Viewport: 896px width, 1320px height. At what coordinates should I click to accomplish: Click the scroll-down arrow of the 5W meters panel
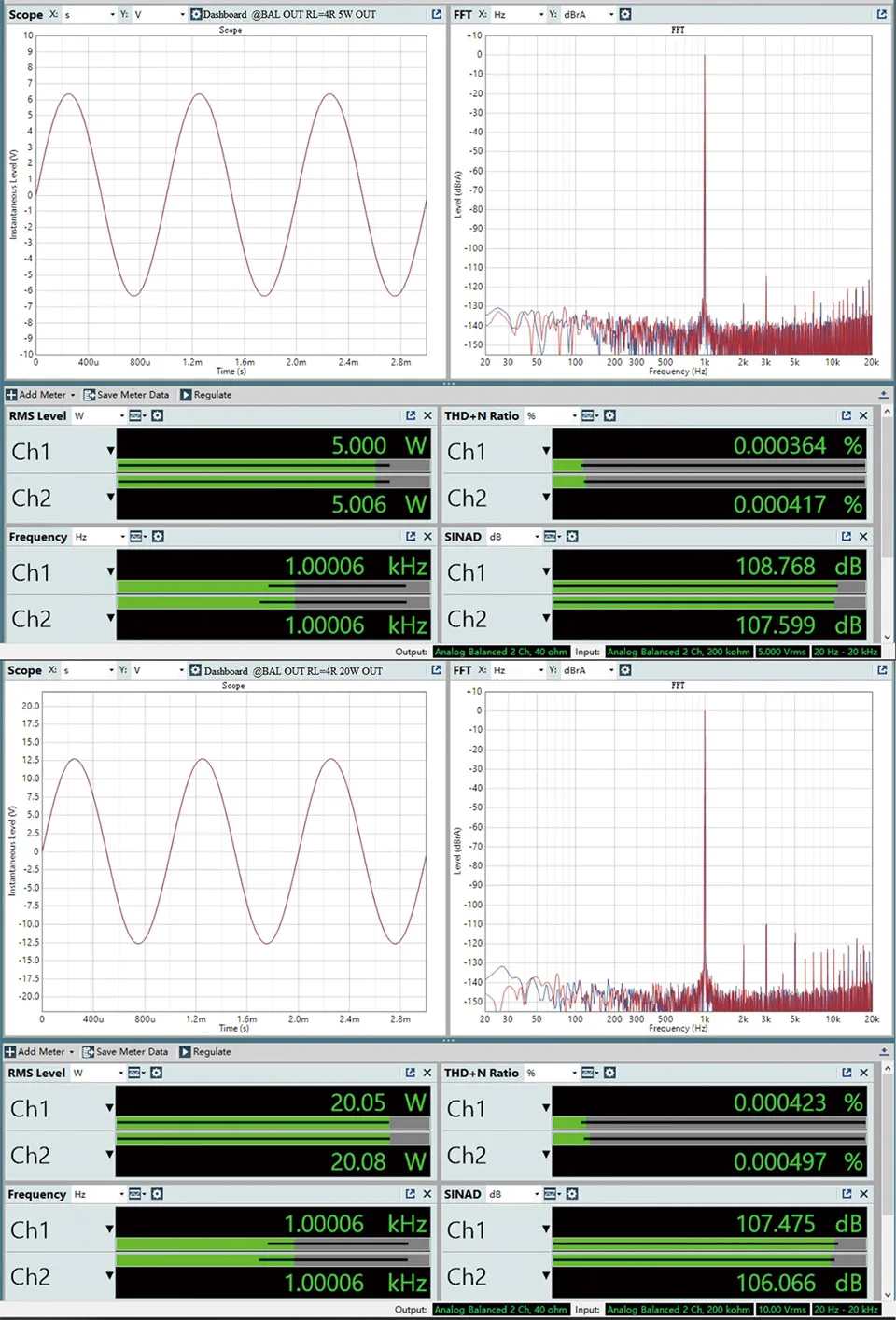[887, 638]
